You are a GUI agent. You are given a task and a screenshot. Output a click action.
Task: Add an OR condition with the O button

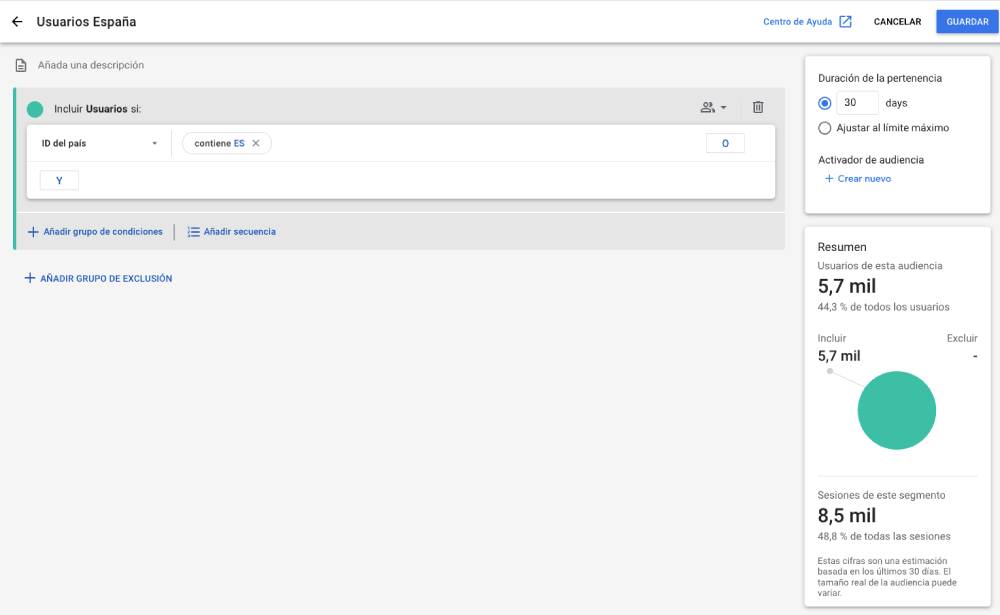coord(725,144)
